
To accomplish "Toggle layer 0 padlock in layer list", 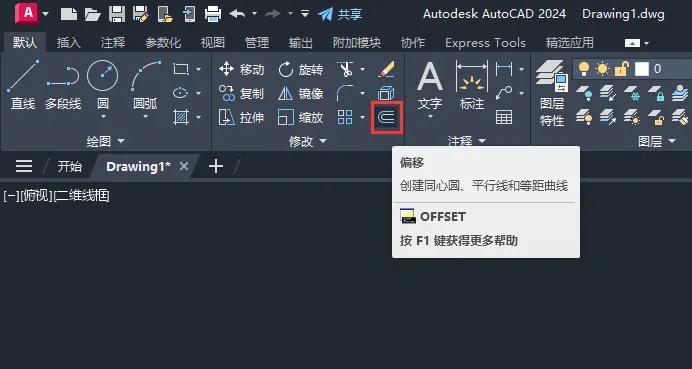I will (621, 69).
